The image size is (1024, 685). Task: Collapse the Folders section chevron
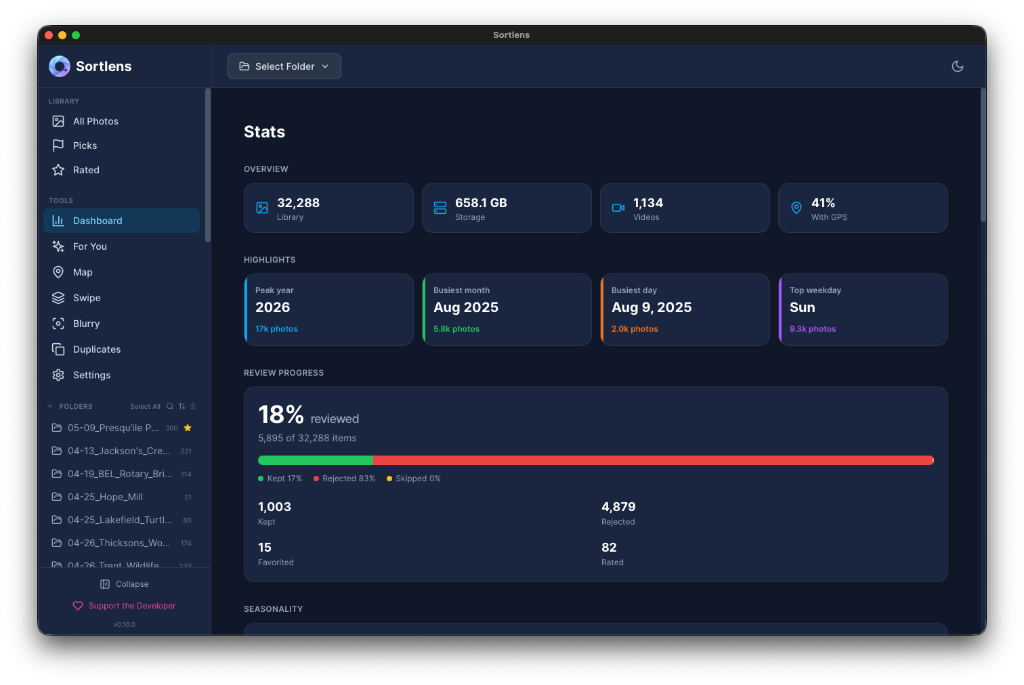pos(50,406)
